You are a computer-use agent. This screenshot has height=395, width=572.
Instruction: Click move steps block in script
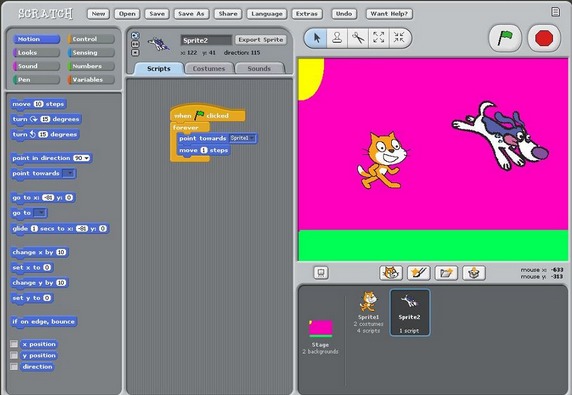[x=204, y=150]
